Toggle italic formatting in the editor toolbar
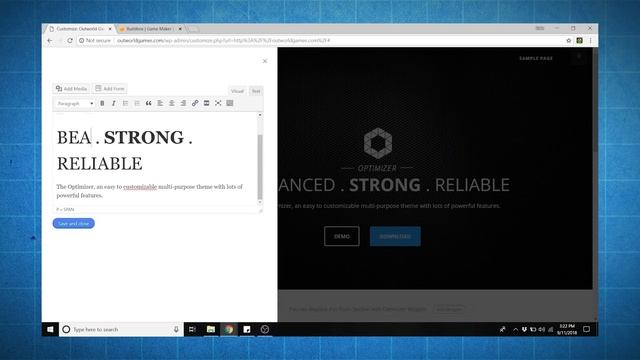 113,103
